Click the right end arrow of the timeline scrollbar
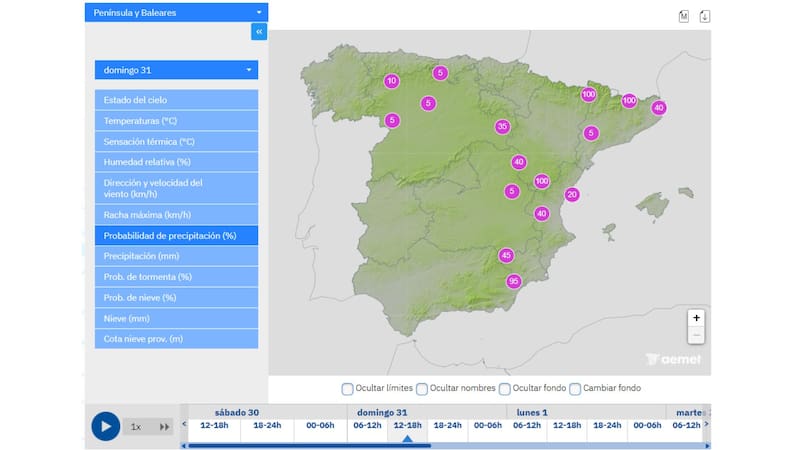This screenshot has height=450, width=800. tap(708, 446)
